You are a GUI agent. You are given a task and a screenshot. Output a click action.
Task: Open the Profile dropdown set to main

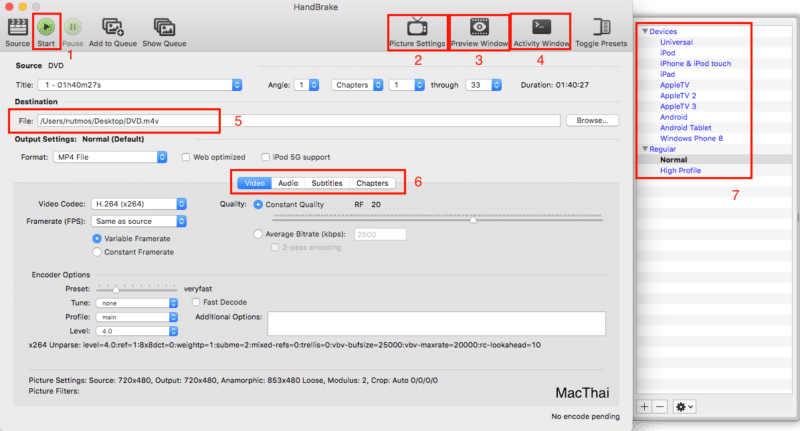[137, 317]
